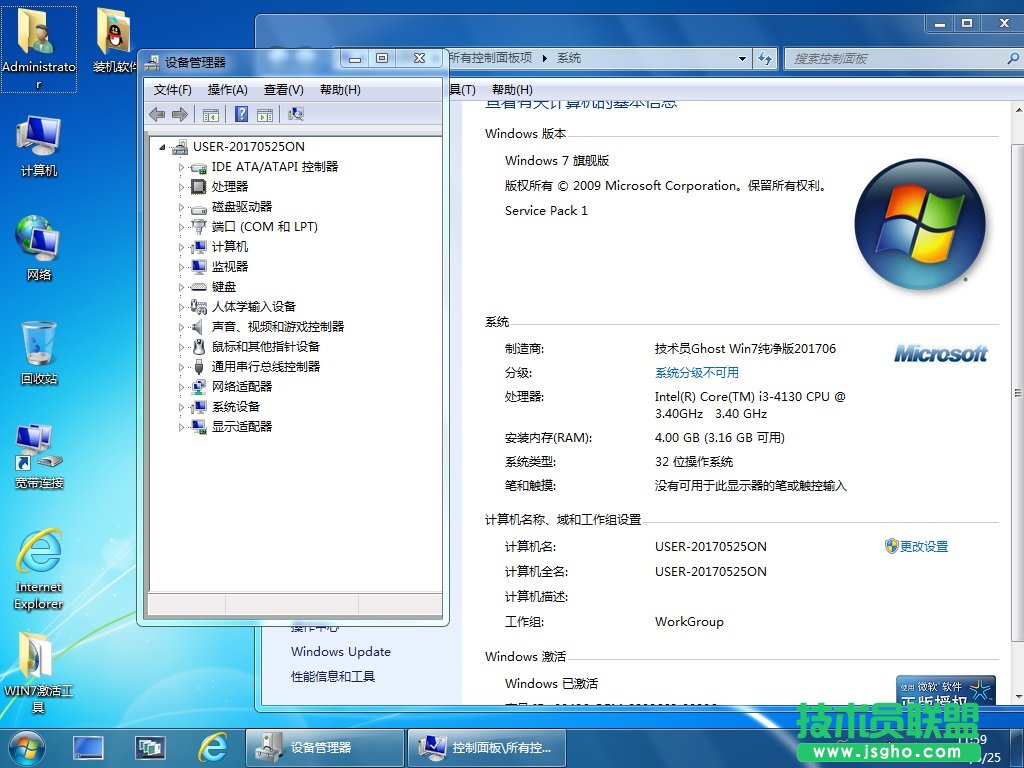Expand the 计算机 tree node in Device Manager

click(182, 248)
